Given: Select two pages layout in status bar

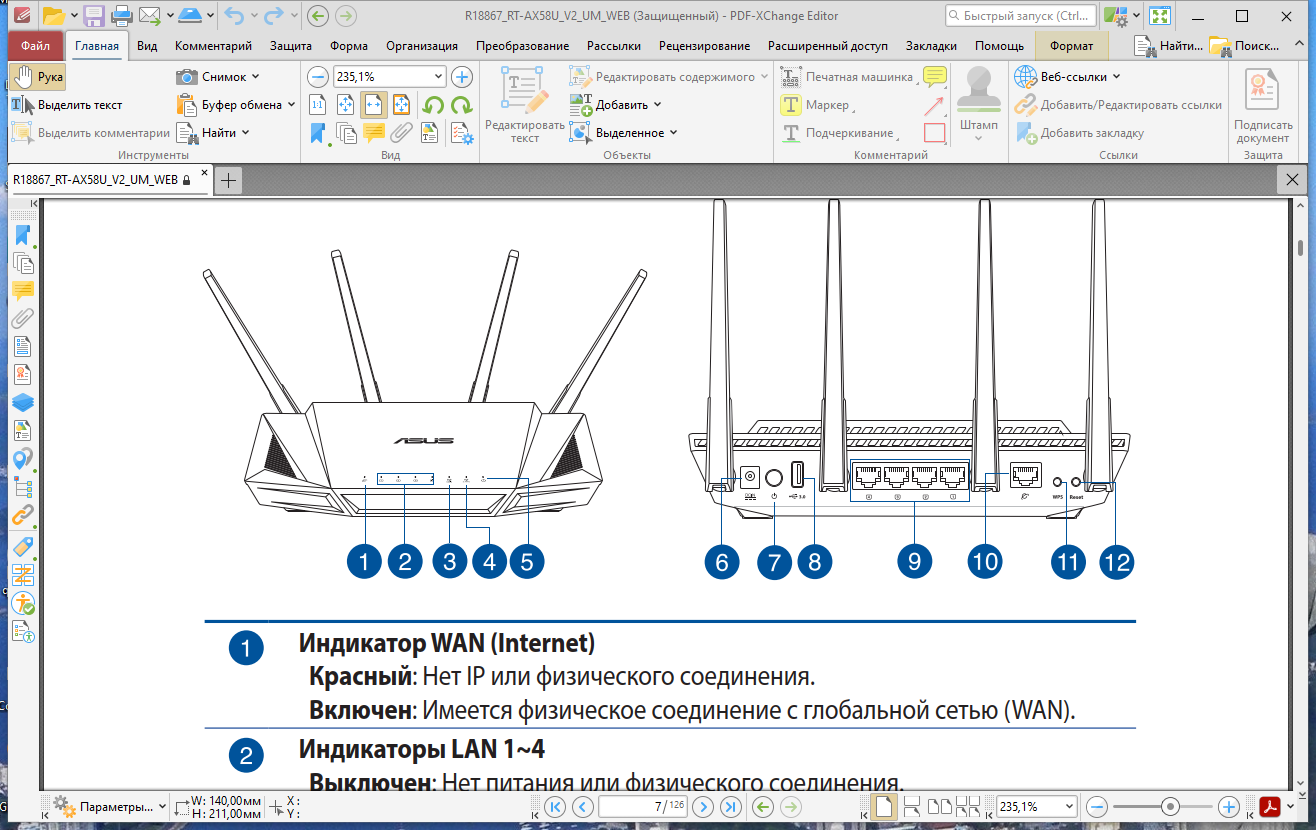Looking at the screenshot, I should point(940,806).
